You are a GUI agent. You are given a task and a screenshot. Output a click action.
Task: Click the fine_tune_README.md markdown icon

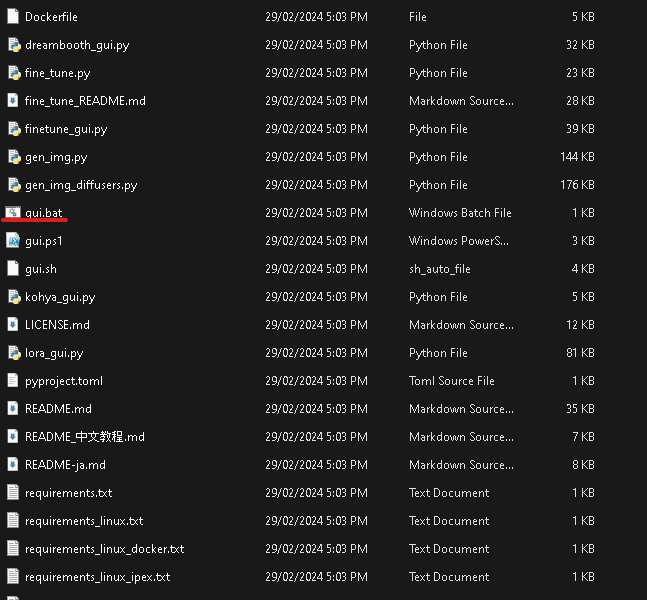pos(13,101)
